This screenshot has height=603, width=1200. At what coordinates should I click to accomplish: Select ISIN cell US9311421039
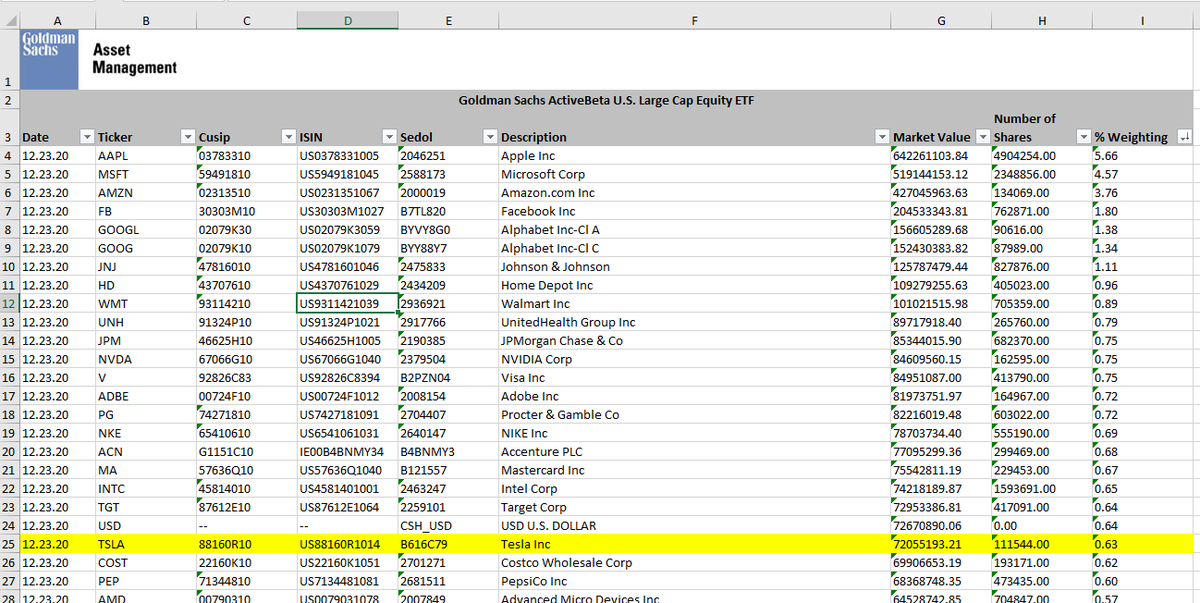(347, 303)
